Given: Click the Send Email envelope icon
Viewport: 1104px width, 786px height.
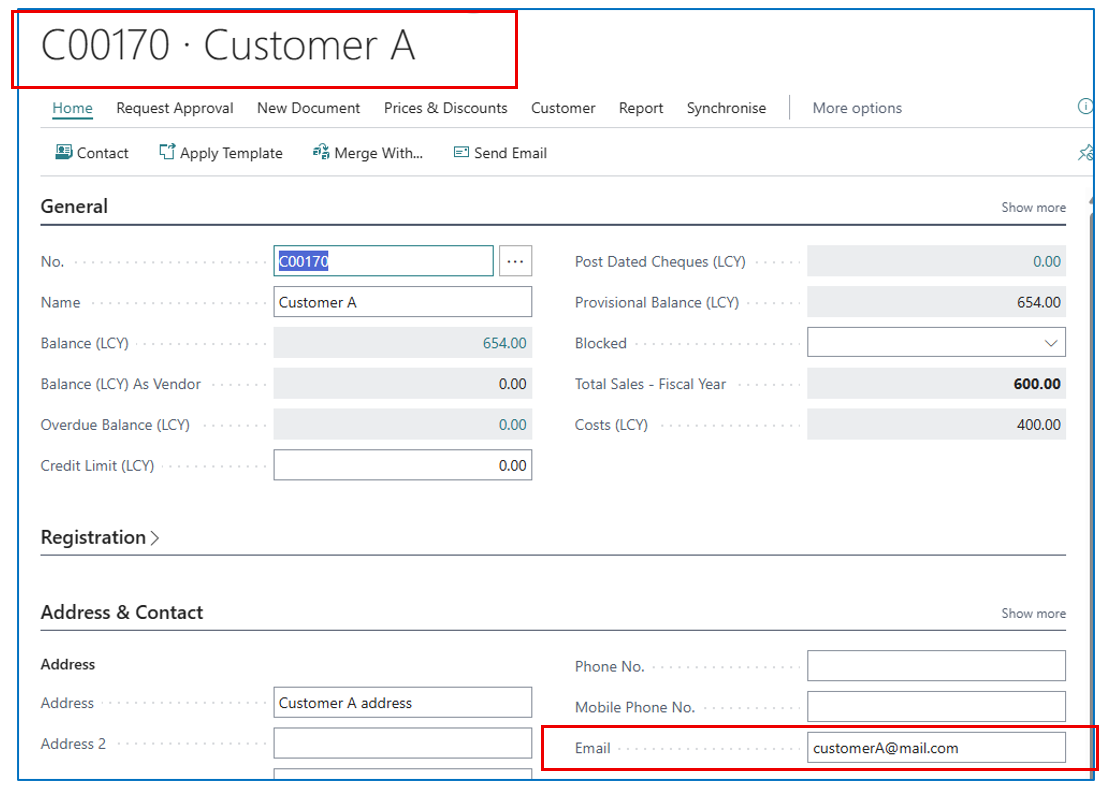Looking at the screenshot, I should click(461, 152).
